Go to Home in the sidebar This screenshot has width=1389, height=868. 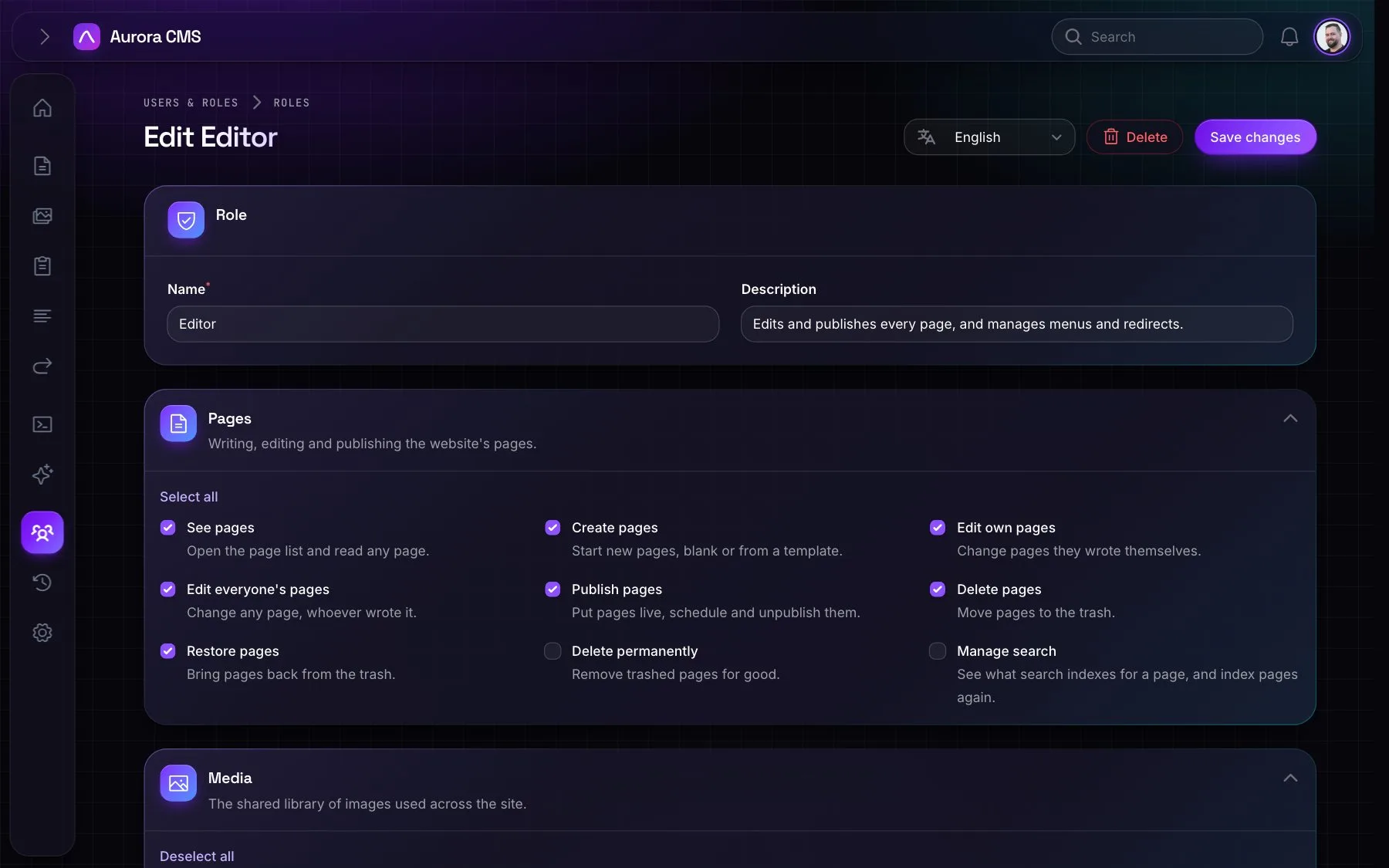pos(42,108)
